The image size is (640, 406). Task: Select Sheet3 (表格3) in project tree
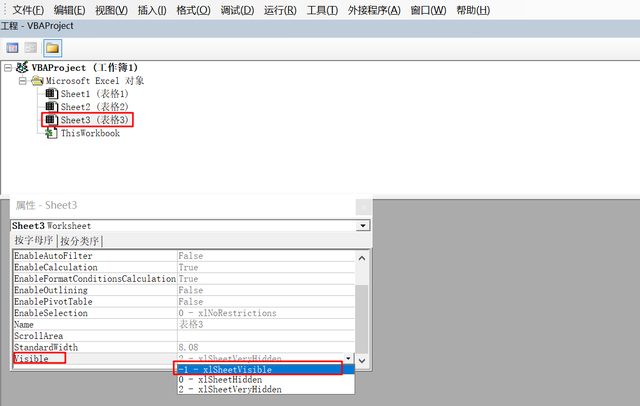94,120
